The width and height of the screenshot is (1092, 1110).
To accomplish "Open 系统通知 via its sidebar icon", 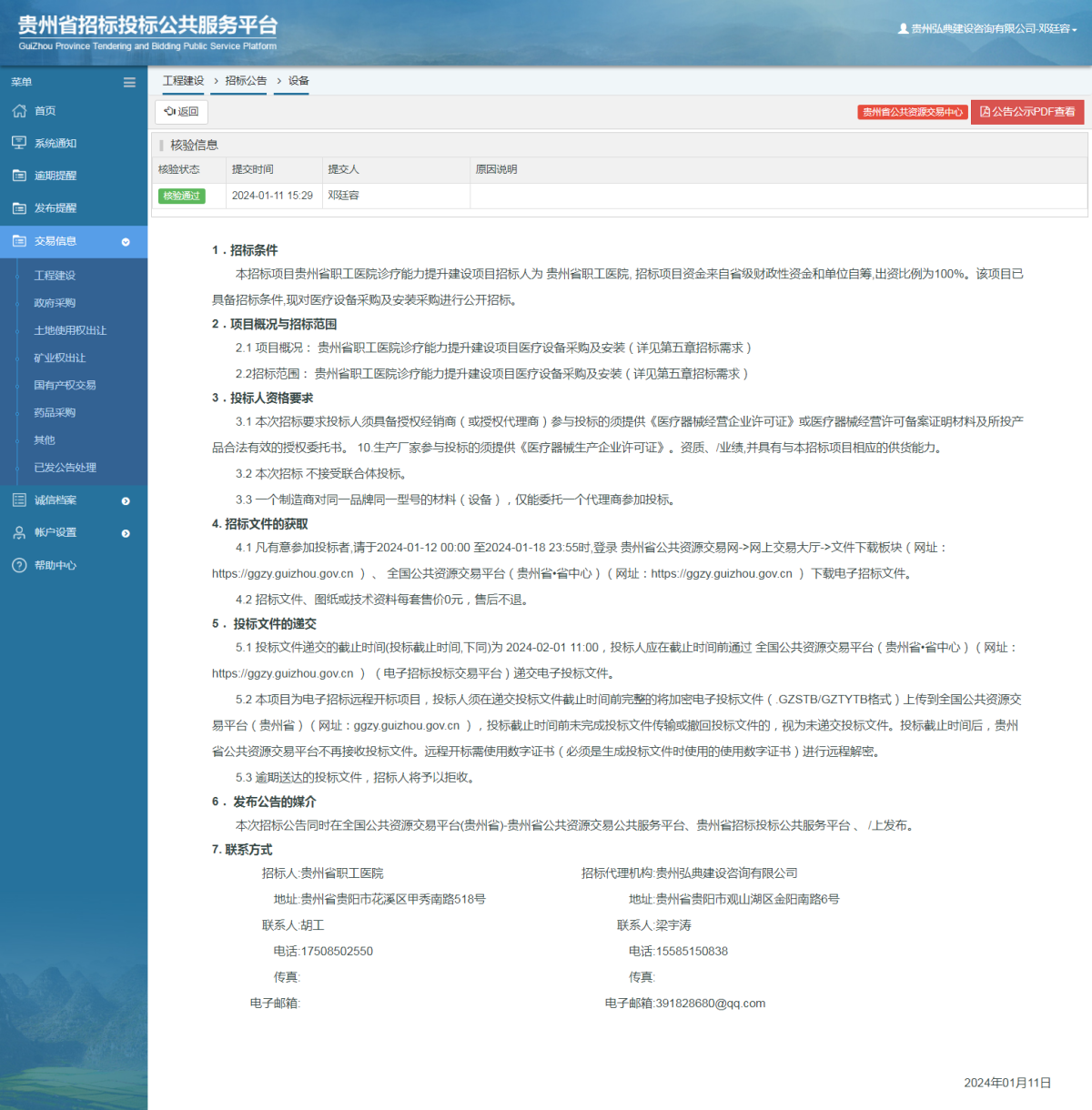I will click(18, 142).
